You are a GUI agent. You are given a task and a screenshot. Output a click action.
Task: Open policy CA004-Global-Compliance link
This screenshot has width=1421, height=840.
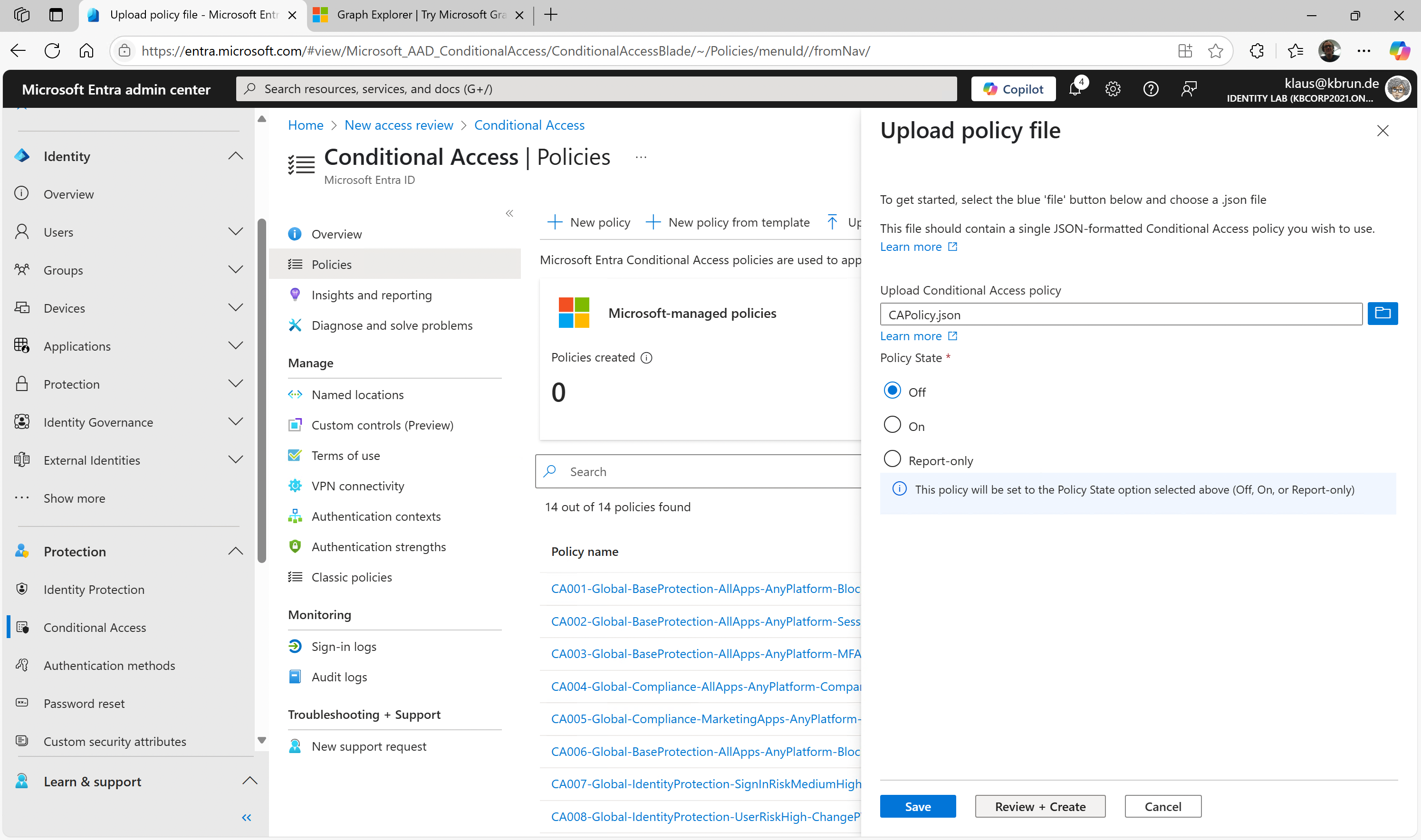tap(705, 687)
